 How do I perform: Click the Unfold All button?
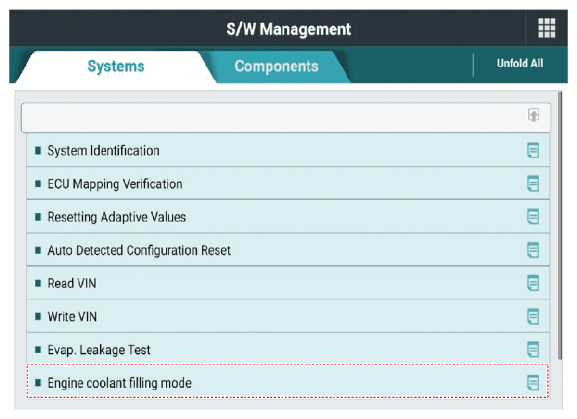520,63
